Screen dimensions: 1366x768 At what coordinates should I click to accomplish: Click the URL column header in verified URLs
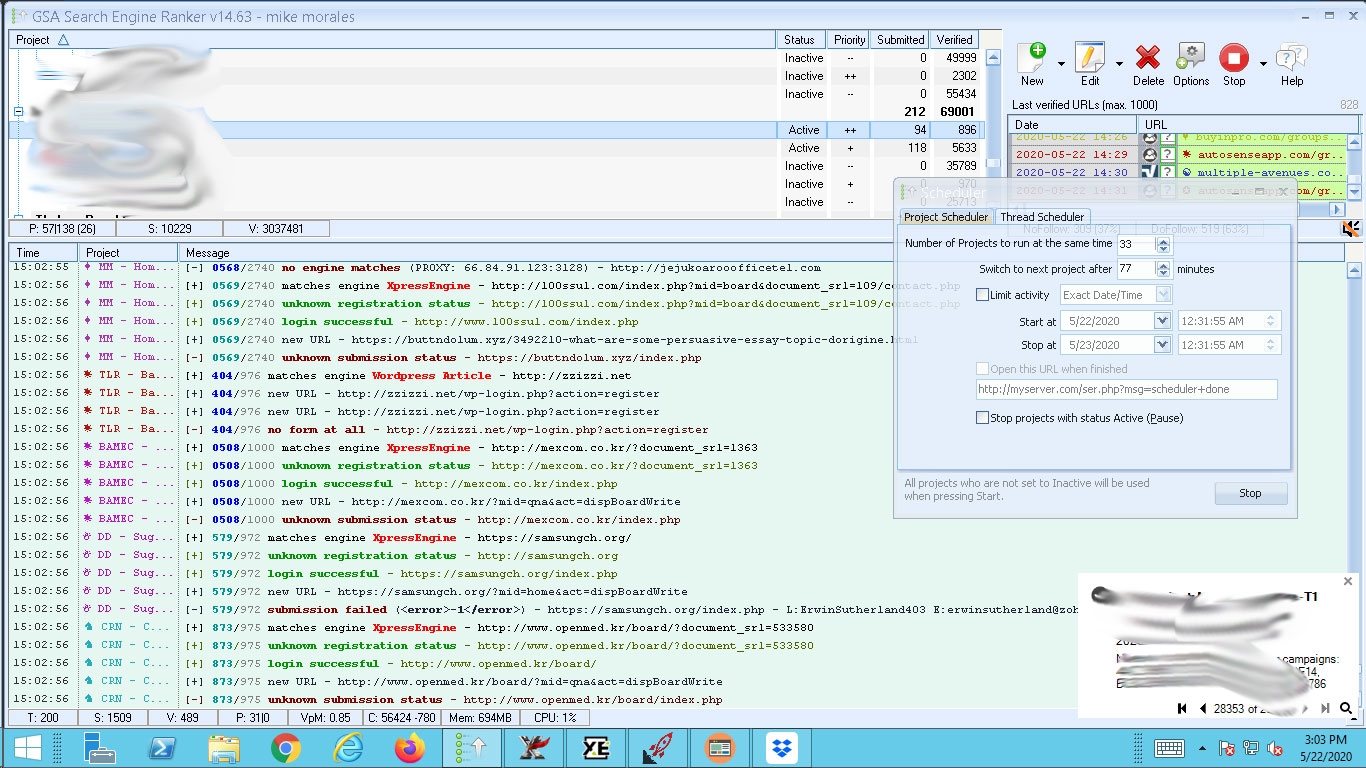pyautogui.click(x=1249, y=125)
